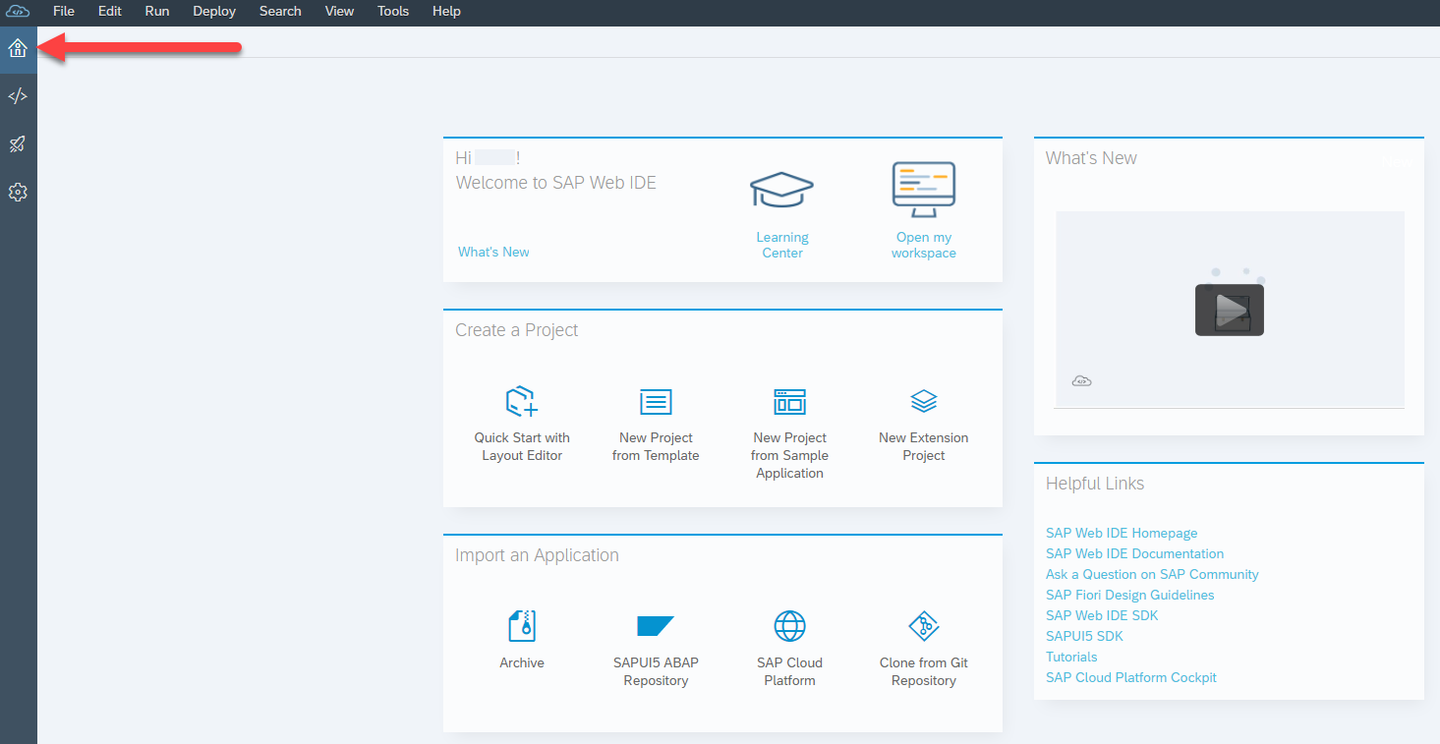Viewport: 1440px width, 744px height.
Task: Open the File menu
Action: (63, 11)
